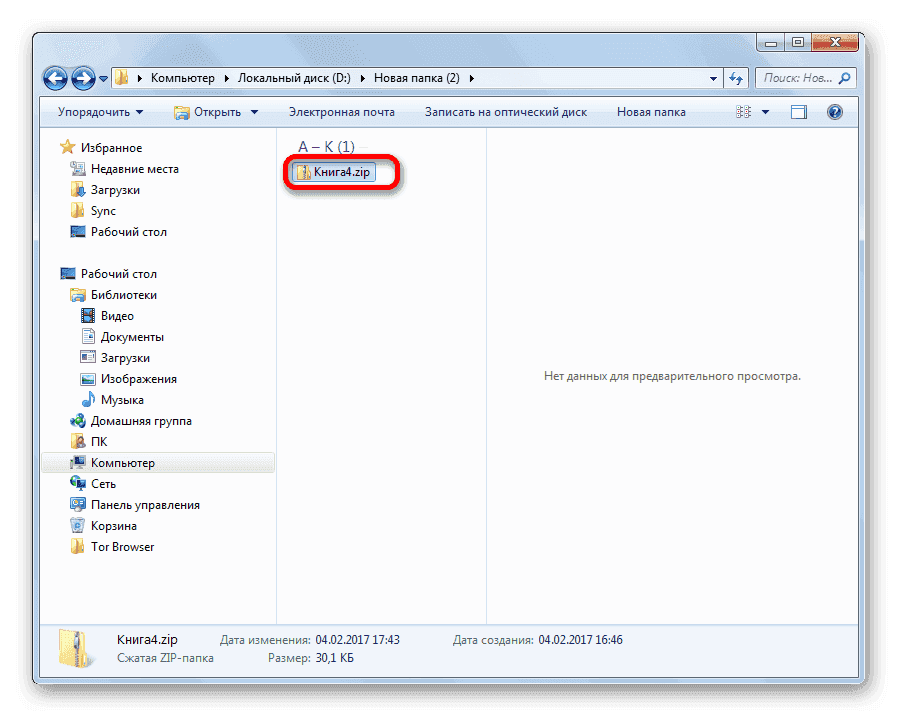Click the Корзина recycle bin icon
The width and height of the screenshot is (898, 717).
[x=77, y=525]
